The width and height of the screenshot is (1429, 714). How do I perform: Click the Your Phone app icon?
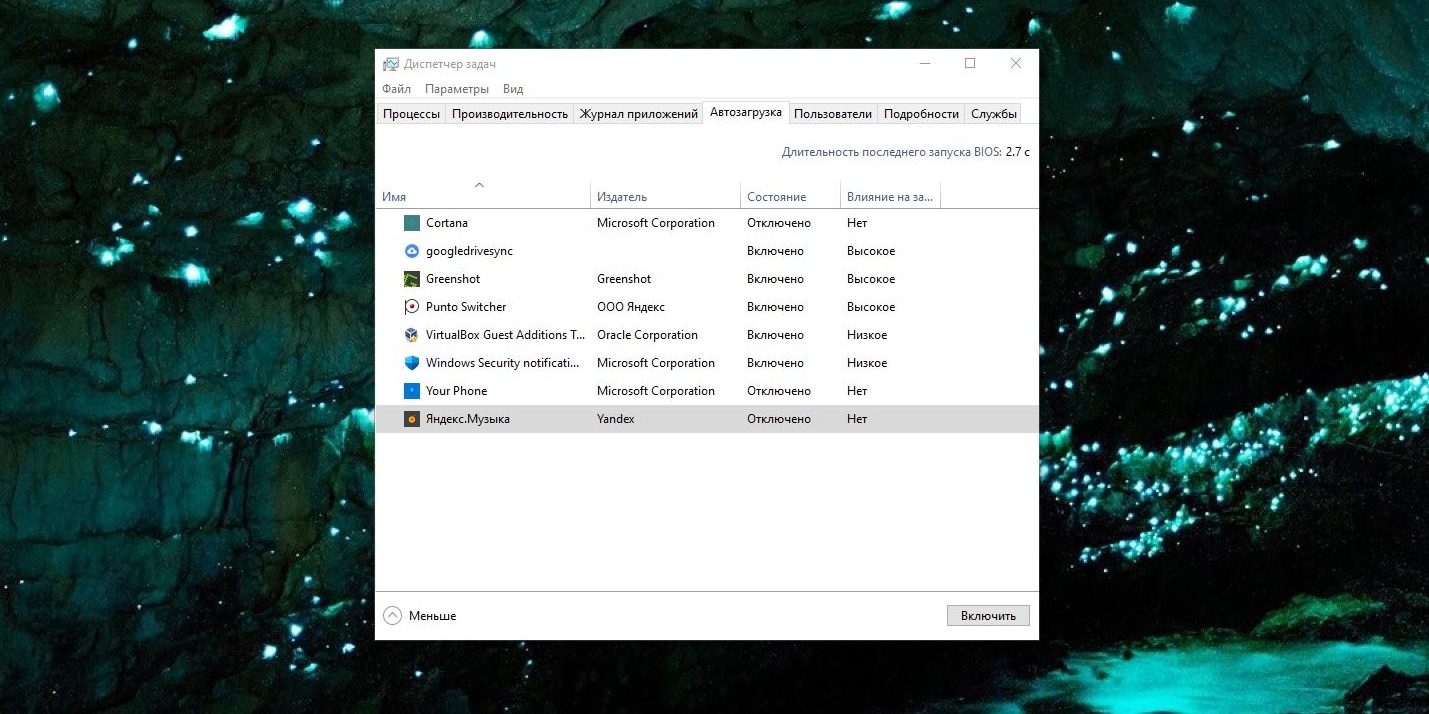coord(413,391)
